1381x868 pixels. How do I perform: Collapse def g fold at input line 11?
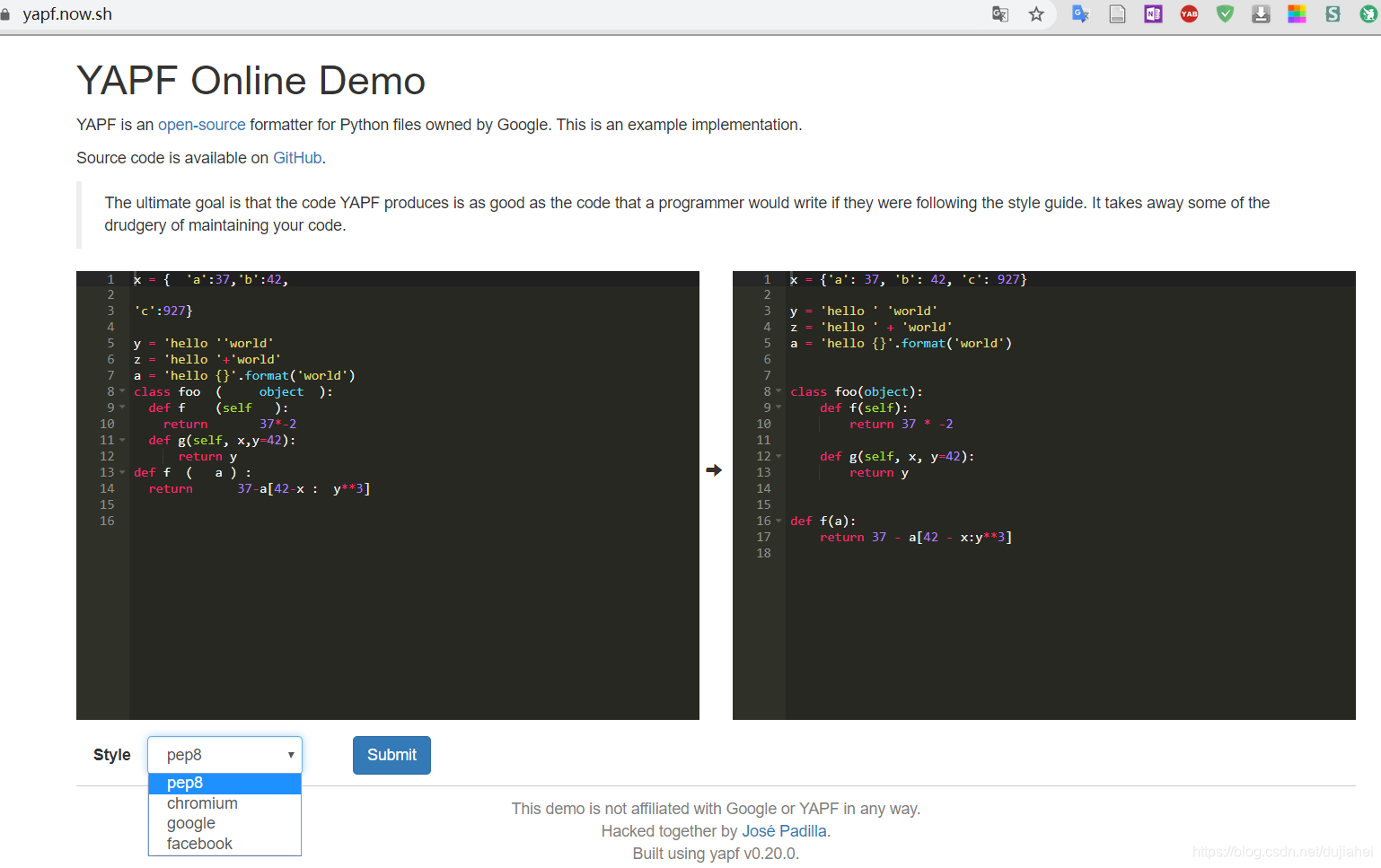coord(123,440)
